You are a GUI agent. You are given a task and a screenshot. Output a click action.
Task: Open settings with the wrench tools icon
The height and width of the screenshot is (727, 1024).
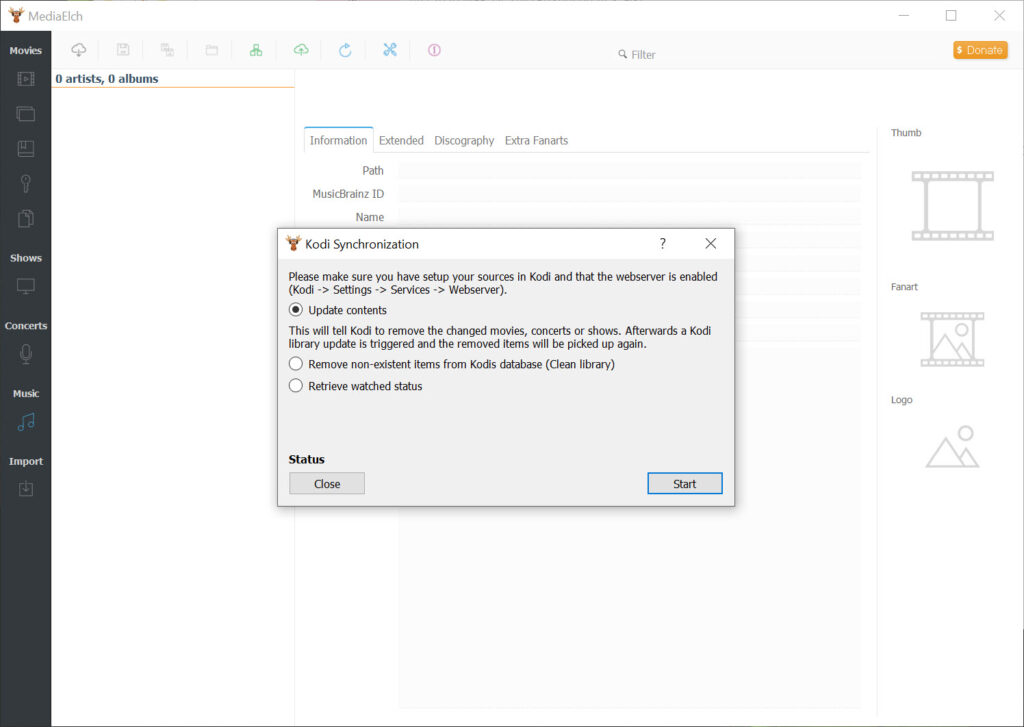click(390, 50)
